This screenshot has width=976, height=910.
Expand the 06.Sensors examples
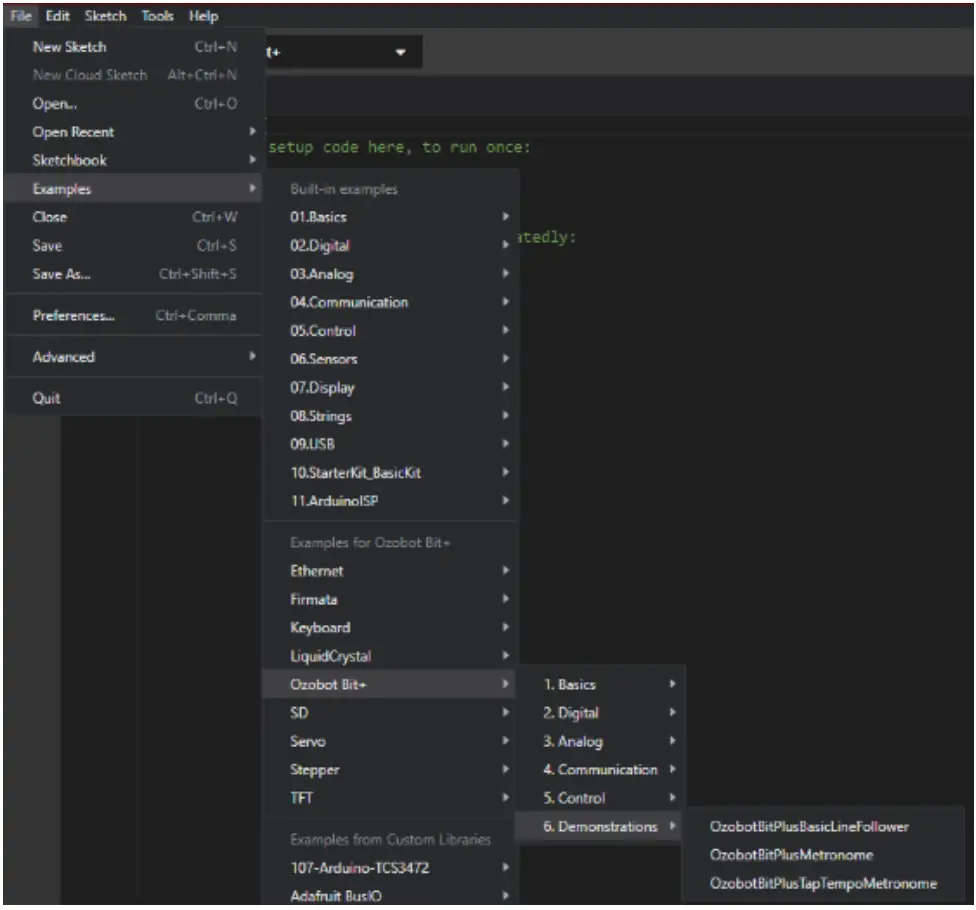392,359
